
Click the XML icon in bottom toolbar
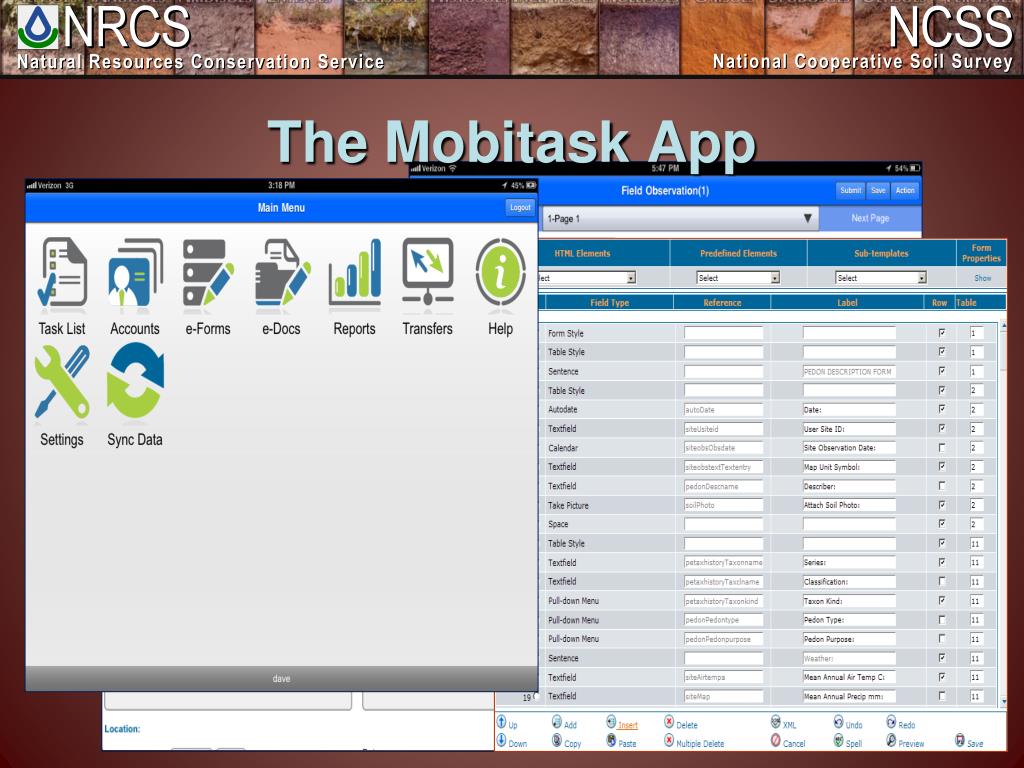click(775, 722)
